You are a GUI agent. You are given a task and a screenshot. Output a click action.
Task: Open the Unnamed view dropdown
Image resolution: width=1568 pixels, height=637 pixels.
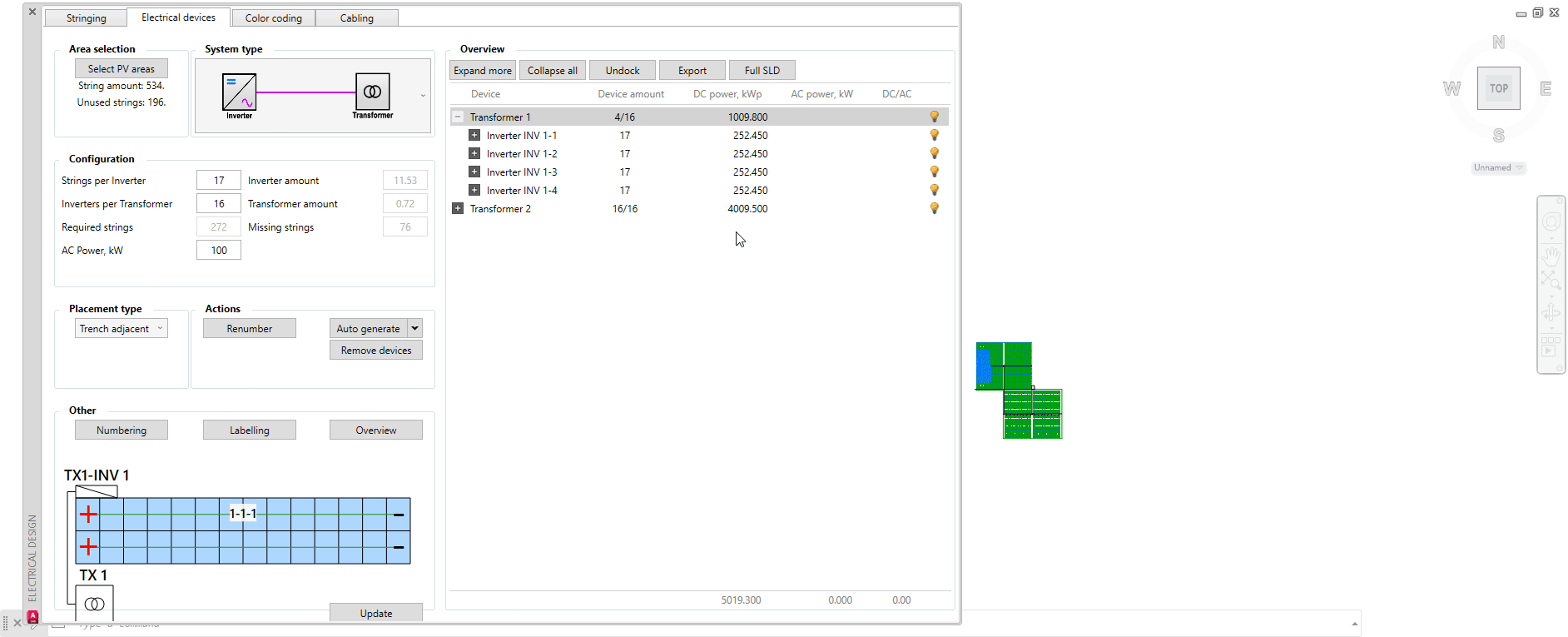[1498, 168]
